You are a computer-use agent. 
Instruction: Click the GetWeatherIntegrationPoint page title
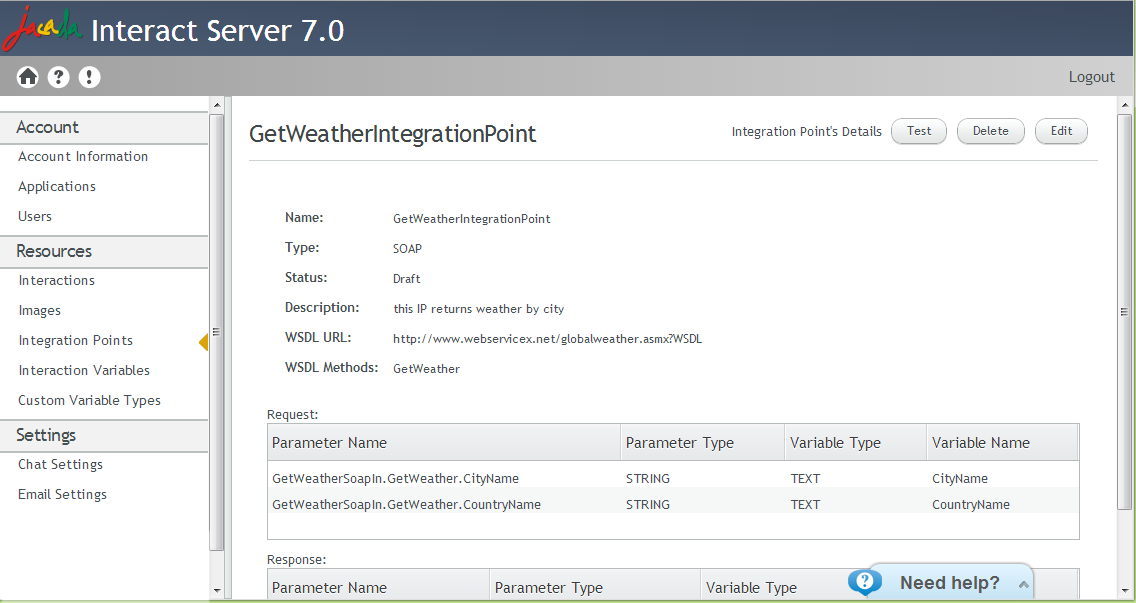tap(393, 134)
